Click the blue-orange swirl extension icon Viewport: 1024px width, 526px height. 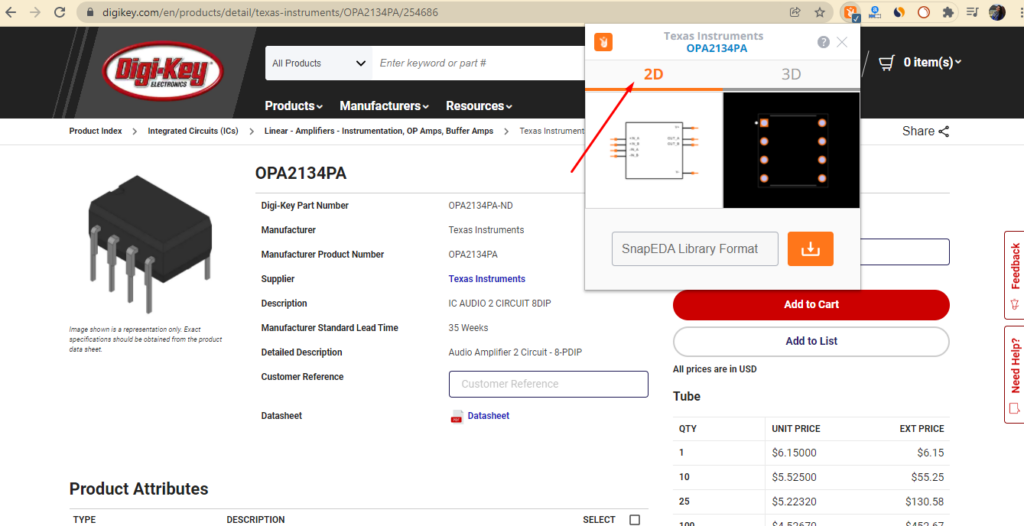point(899,12)
